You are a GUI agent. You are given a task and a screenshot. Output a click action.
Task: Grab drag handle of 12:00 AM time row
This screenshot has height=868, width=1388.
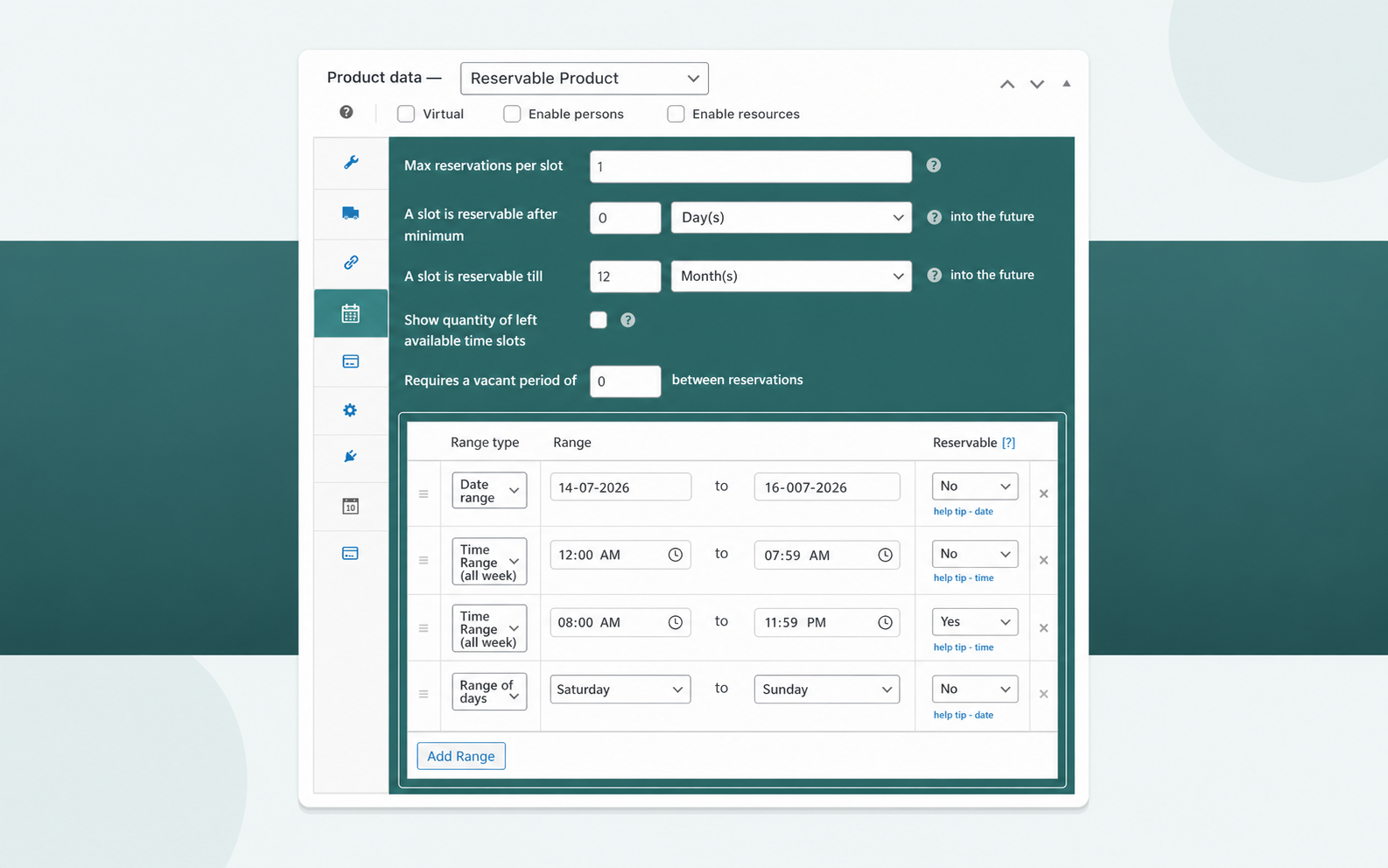(424, 561)
